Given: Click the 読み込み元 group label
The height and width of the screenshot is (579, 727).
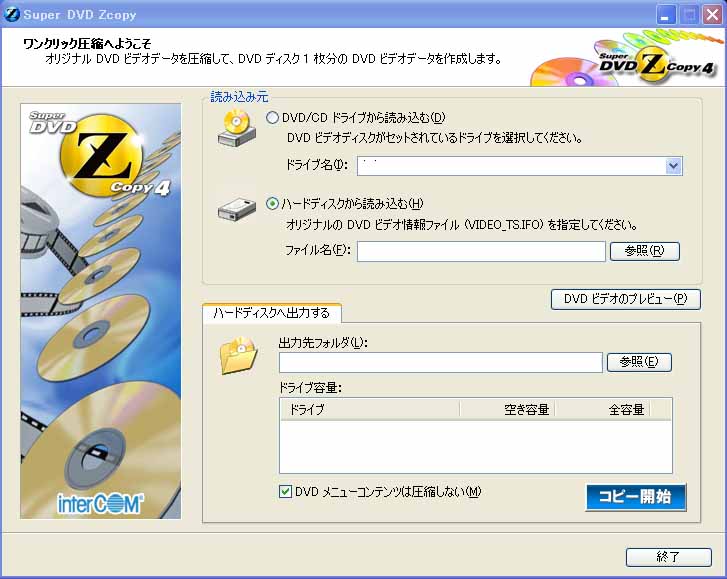Looking at the screenshot, I should pyautogui.click(x=239, y=97).
